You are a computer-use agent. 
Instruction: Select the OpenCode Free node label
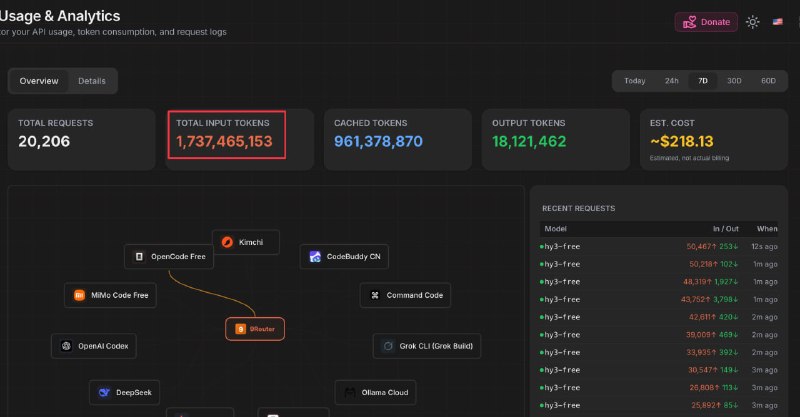point(178,256)
